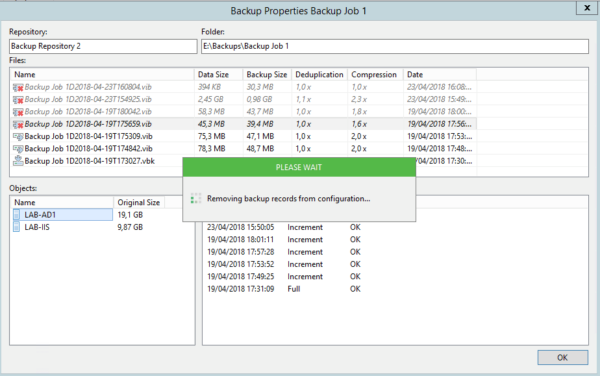600x376 pixels.
Task: Click increment file icon for 2018-04-19T175309.vib
Action: pos(18,137)
